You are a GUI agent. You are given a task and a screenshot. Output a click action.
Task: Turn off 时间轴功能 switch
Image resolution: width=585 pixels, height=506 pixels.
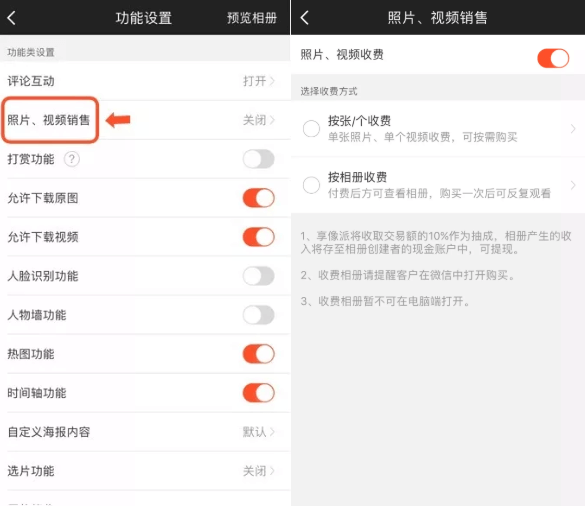point(259,393)
